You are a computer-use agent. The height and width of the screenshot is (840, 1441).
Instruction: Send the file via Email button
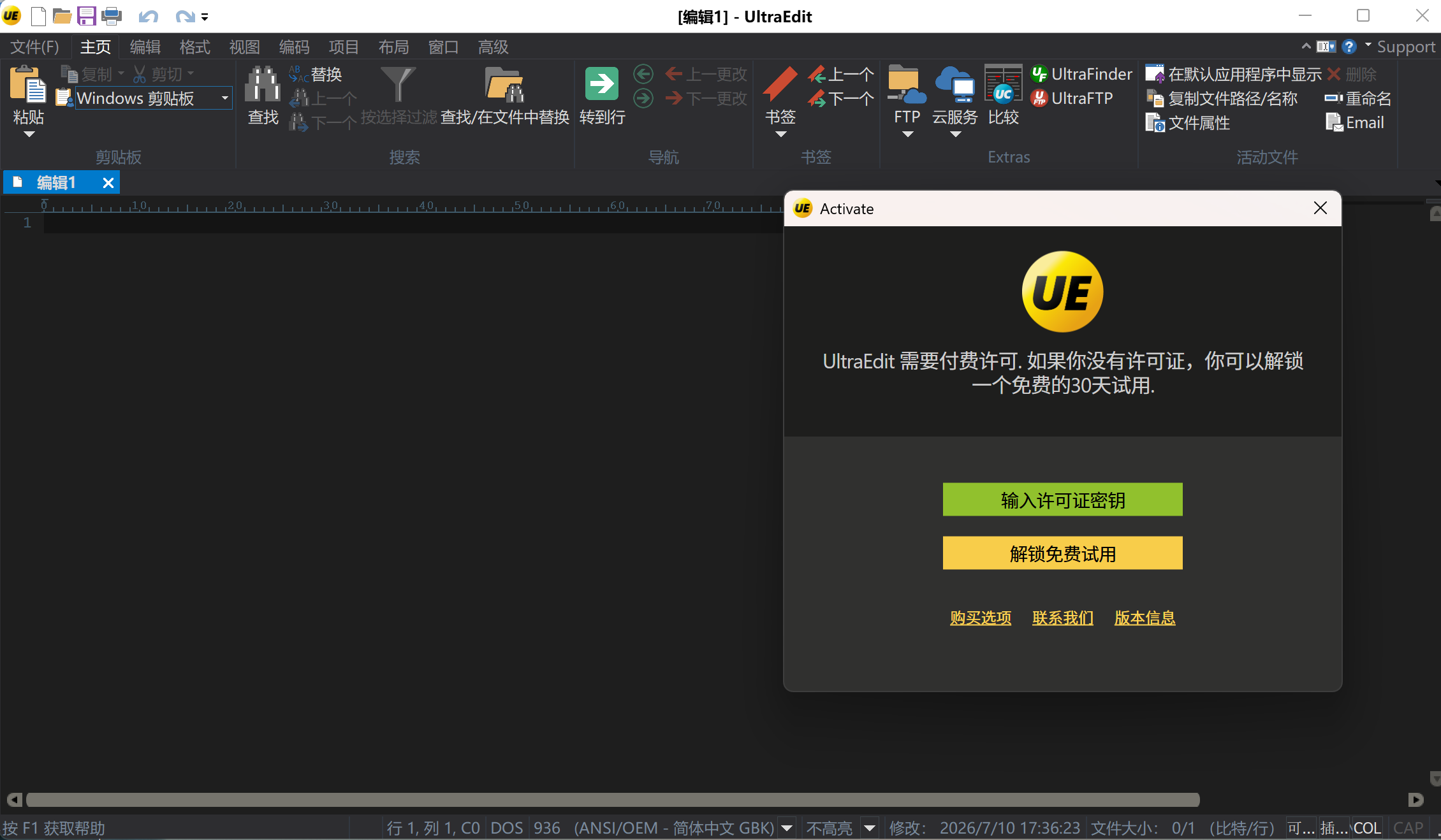(x=1355, y=122)
